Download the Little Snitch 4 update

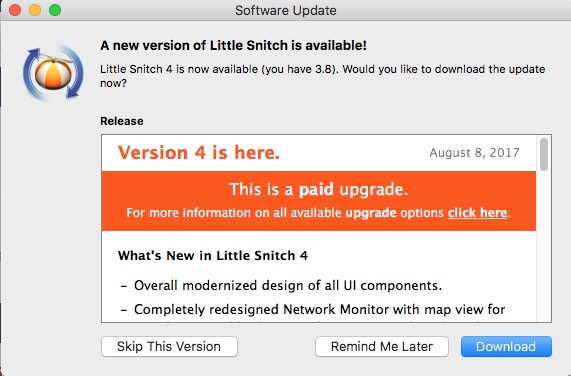coord(506,346)
